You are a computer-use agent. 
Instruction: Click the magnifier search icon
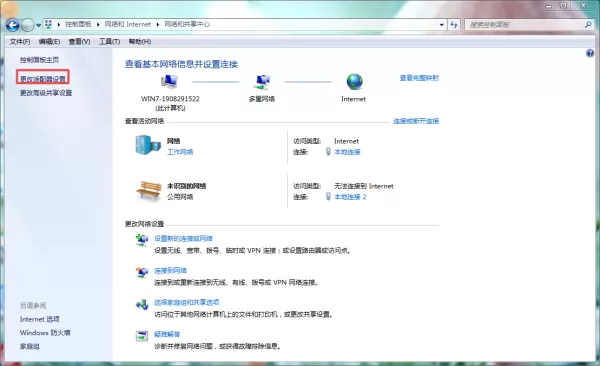tap(588, 25)
